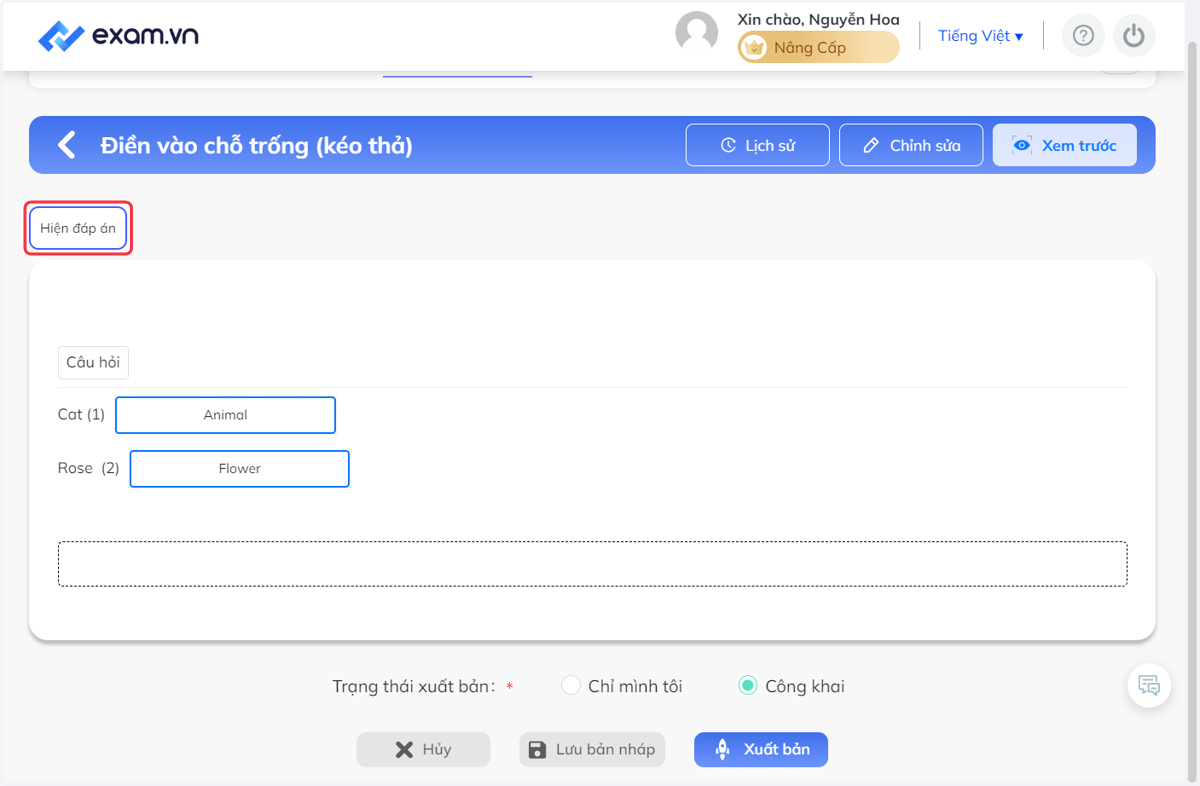Click the Chỉnh sửa edit button

pyautogui.click(x=911, y=145)
